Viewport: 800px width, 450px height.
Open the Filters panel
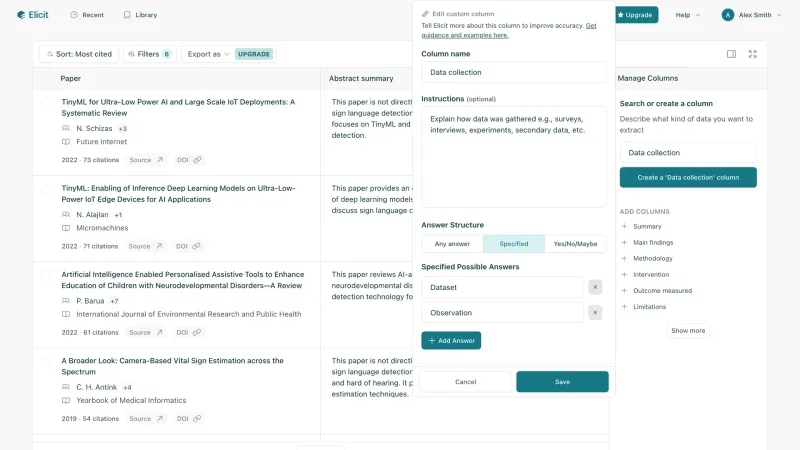point(149,54)
